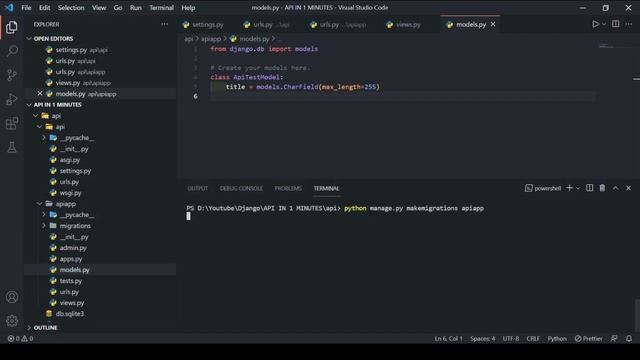Open the Manage gear settings icon
640x360 pixels.
pos(12,321)
